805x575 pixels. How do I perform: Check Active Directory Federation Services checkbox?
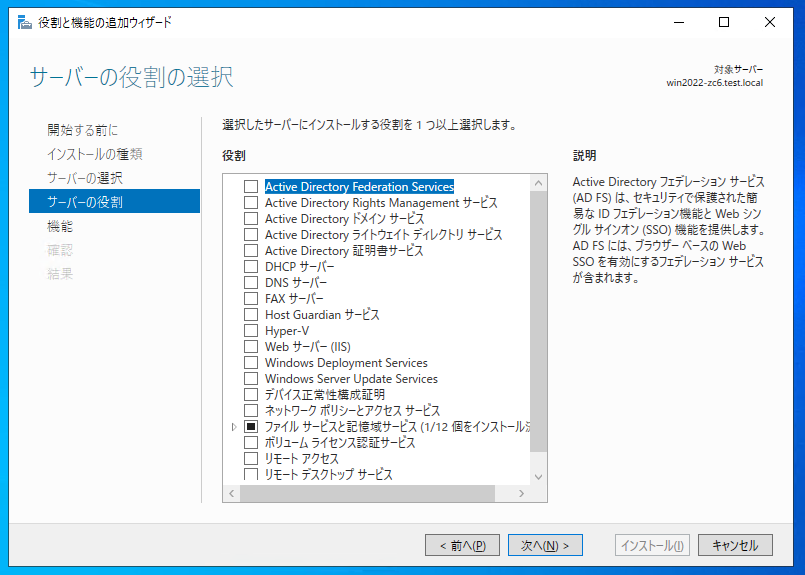point(251,186)
